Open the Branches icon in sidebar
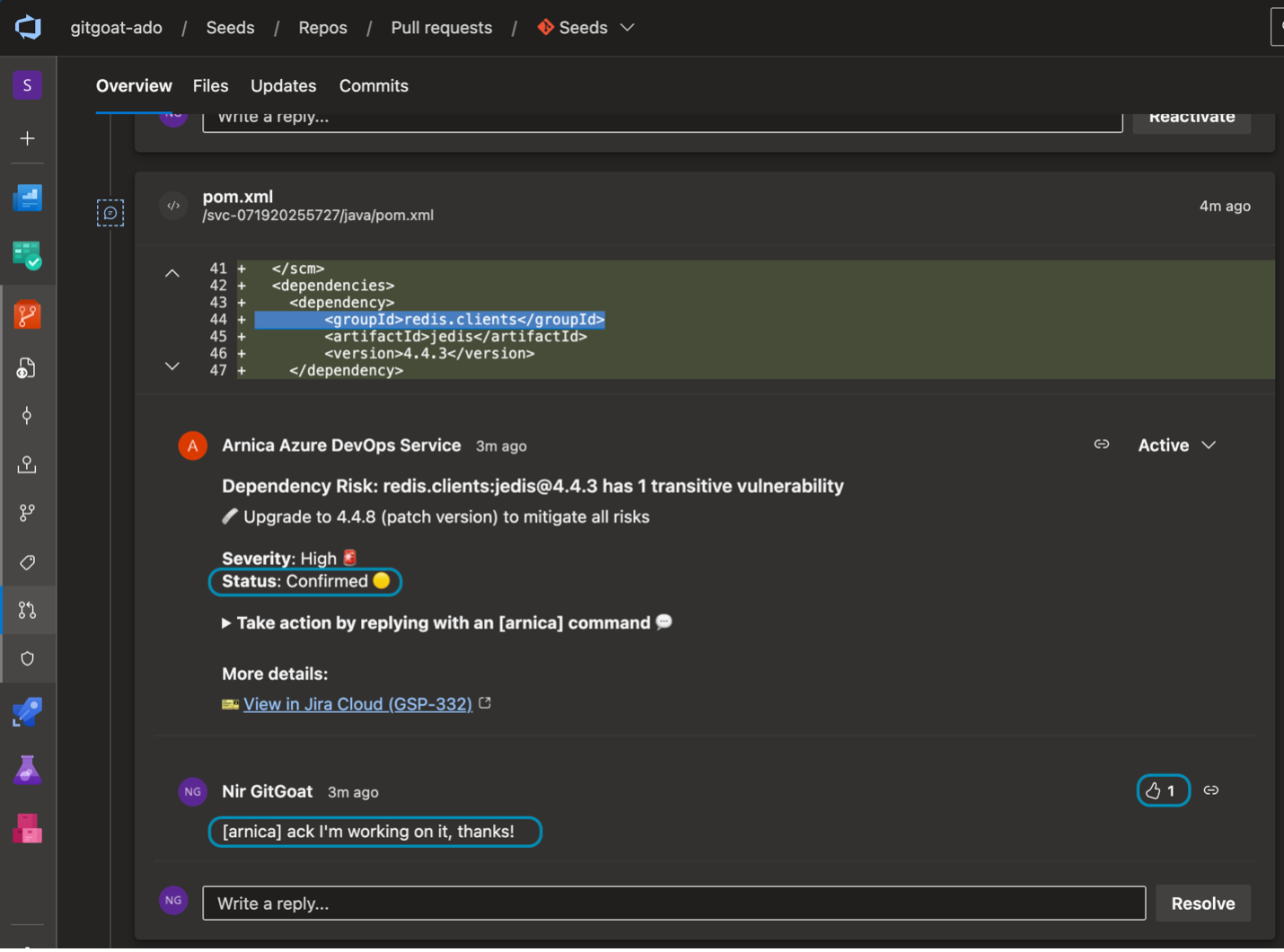 pyautogui.click(x=27, y=513)
